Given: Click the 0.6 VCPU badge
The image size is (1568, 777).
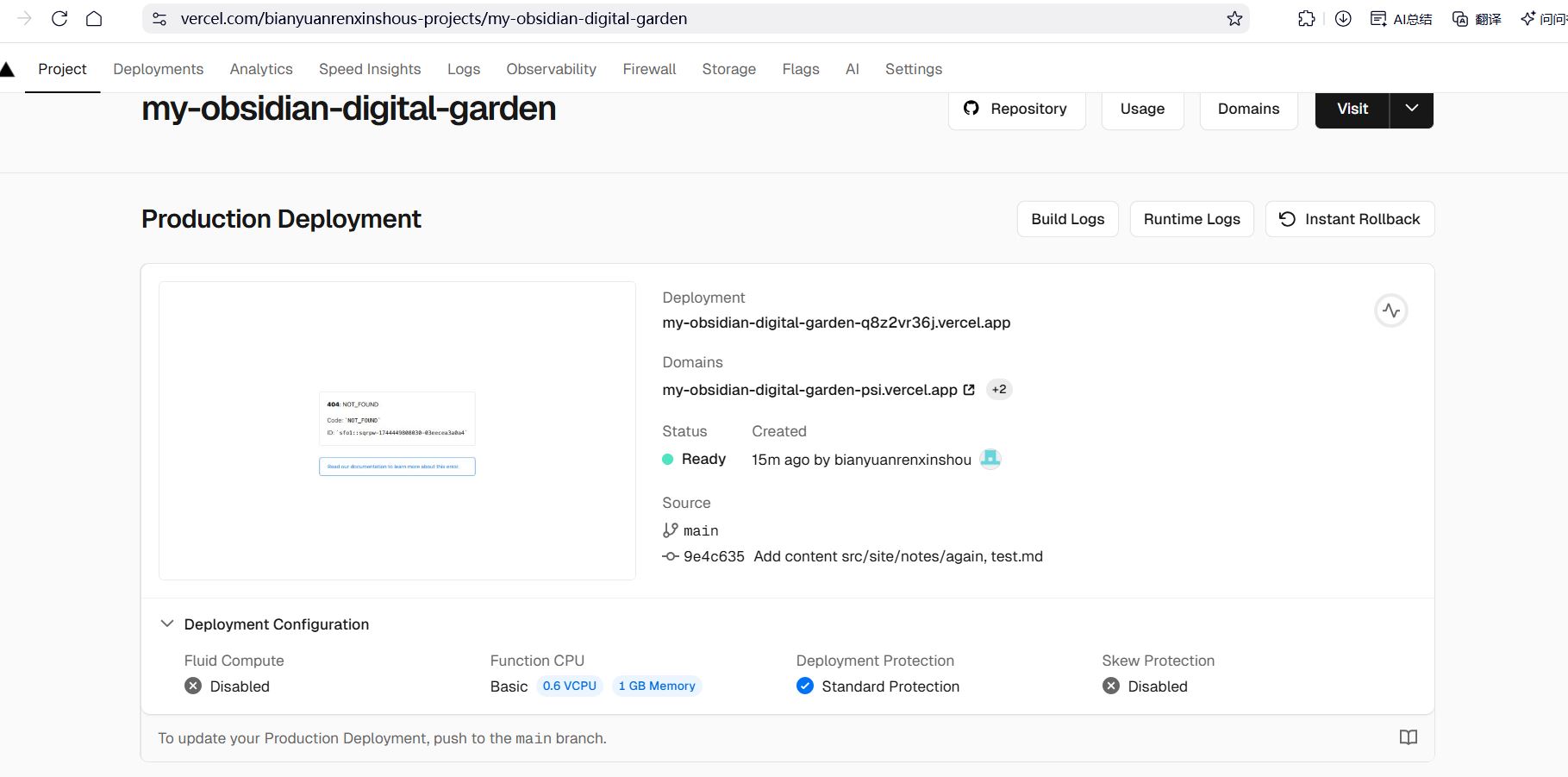Looking at the screenshot, I should [x=570, y=686].
